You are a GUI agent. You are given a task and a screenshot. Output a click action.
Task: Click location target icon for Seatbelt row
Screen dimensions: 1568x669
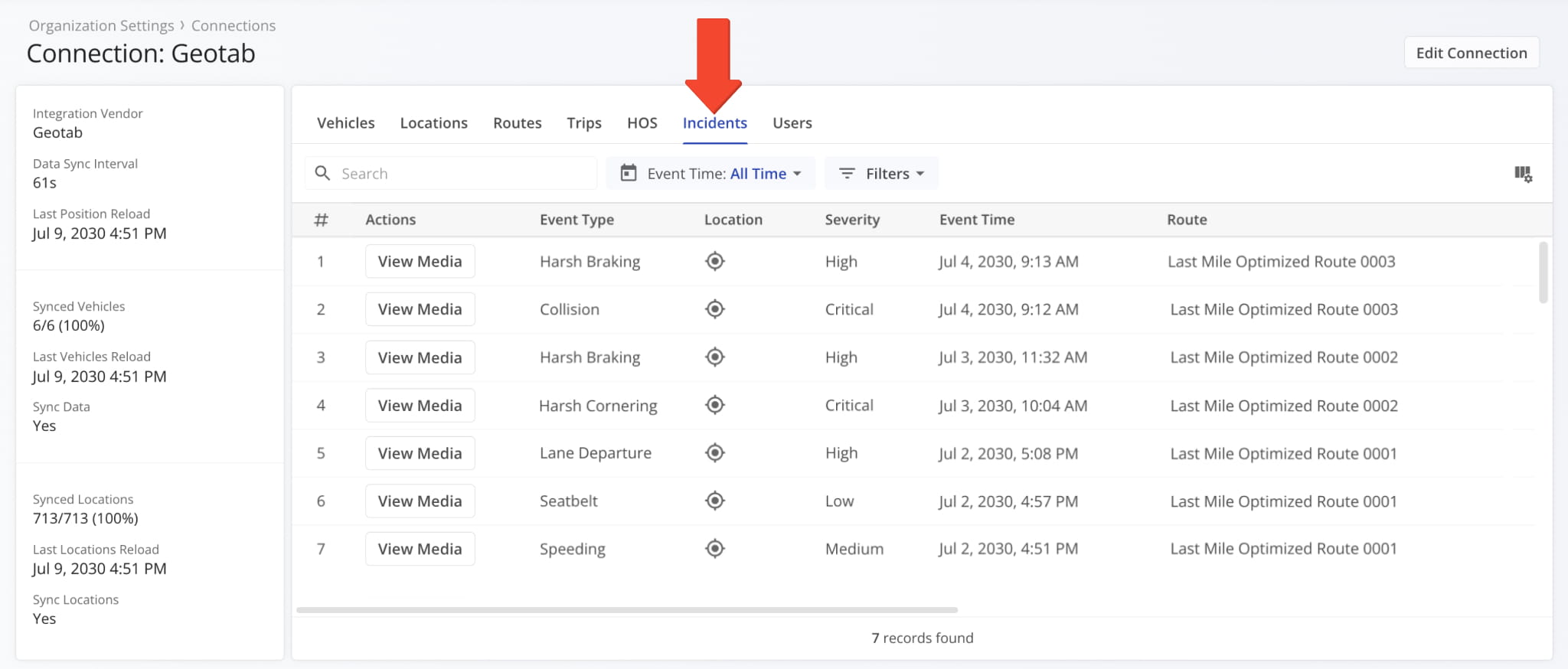pos(714,501)
